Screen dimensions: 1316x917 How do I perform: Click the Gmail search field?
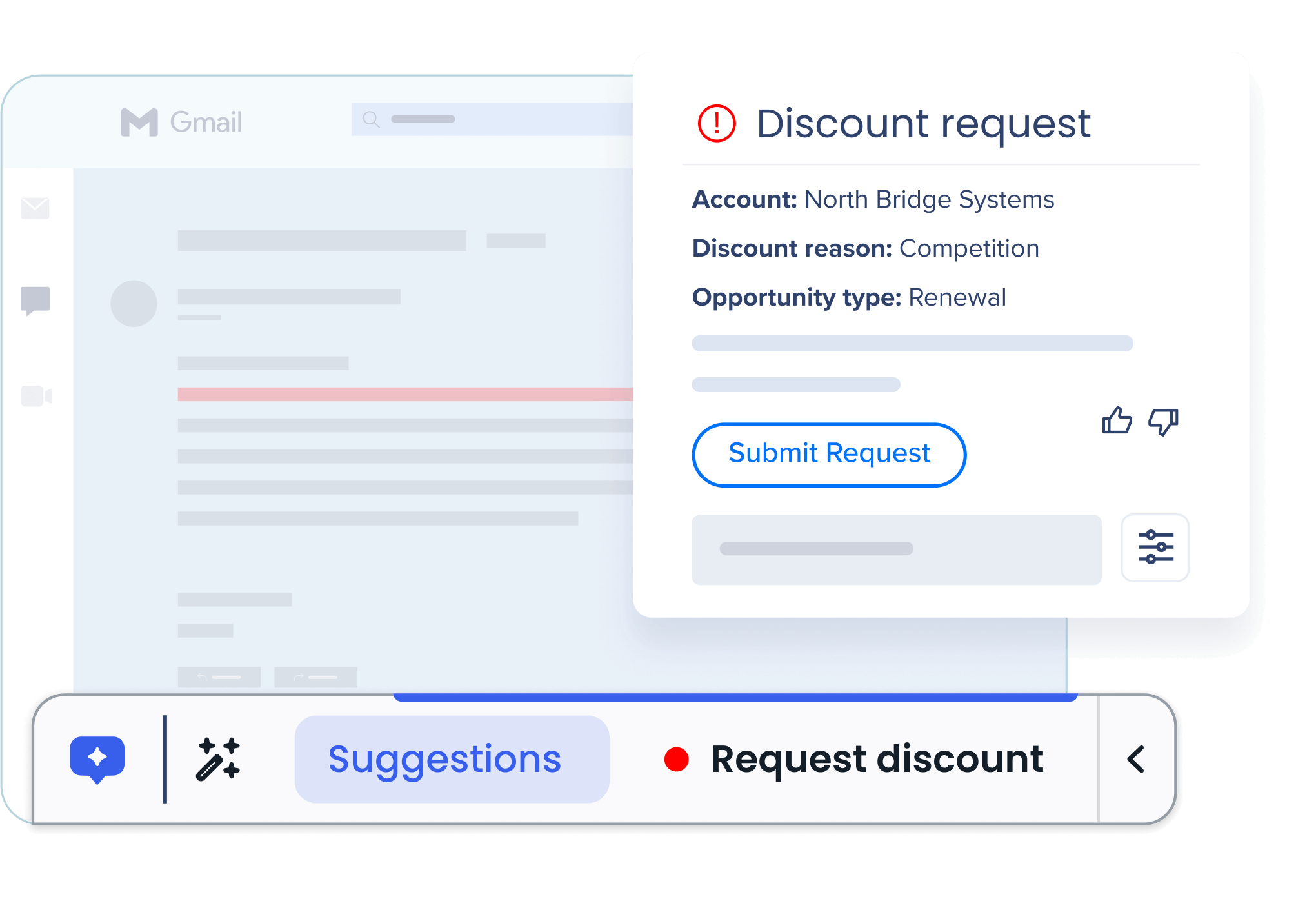click(492, 119)
